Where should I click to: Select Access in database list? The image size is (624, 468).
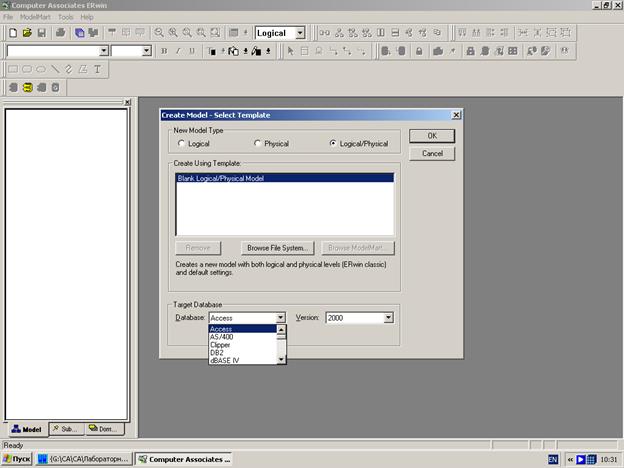tap(243, 329)
